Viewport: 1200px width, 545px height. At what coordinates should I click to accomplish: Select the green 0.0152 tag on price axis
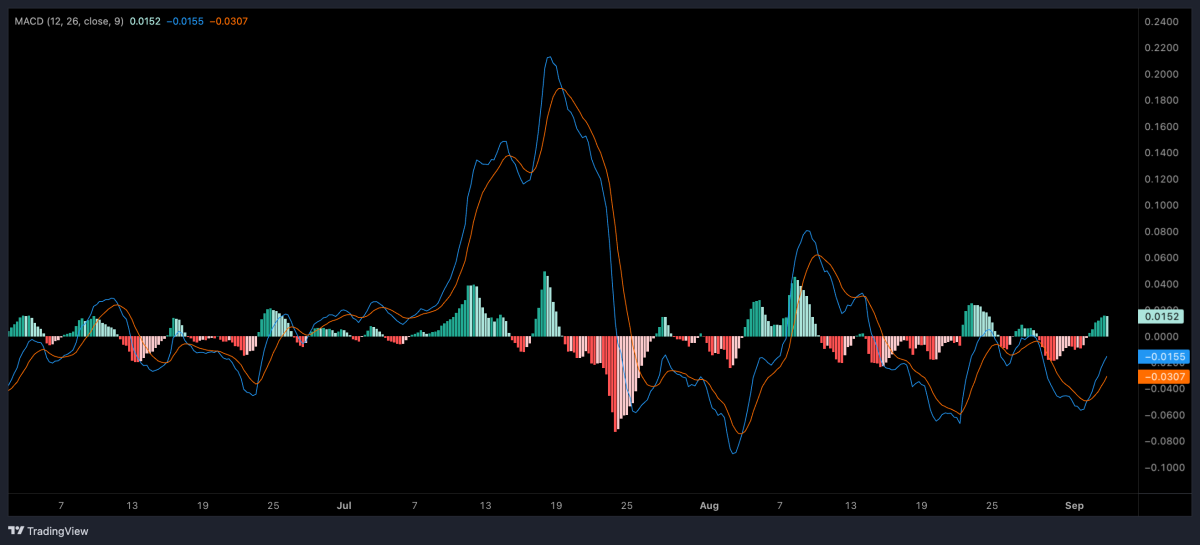[1161, 316]
